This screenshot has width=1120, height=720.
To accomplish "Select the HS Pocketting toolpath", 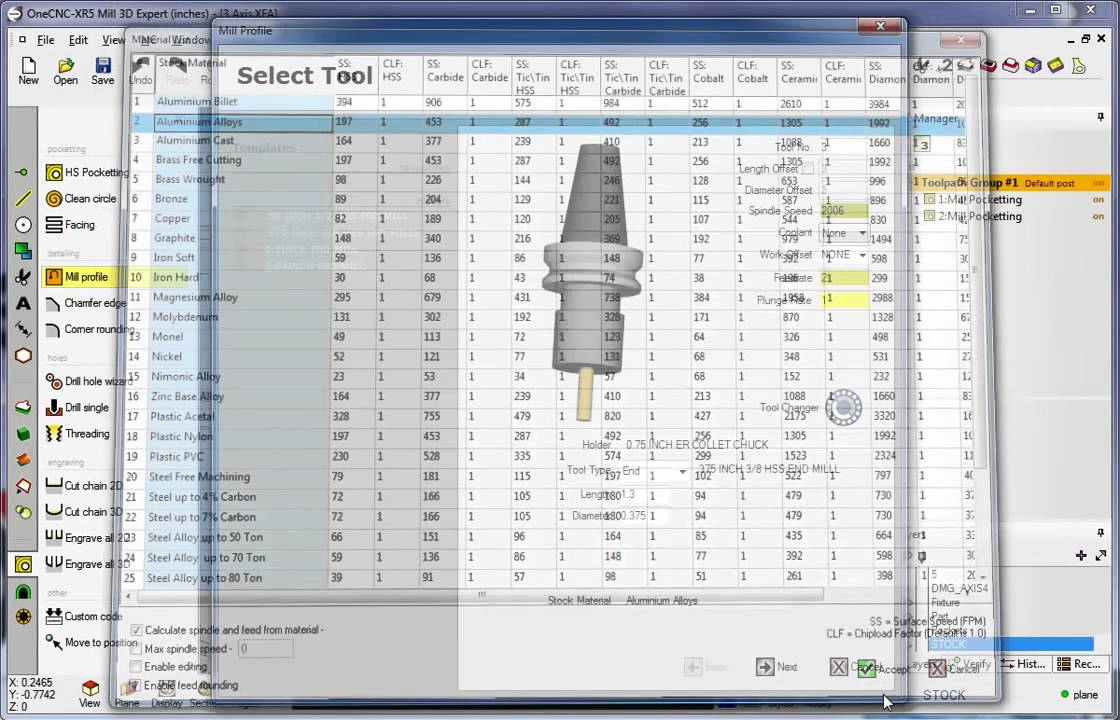I will coord(86,172).
